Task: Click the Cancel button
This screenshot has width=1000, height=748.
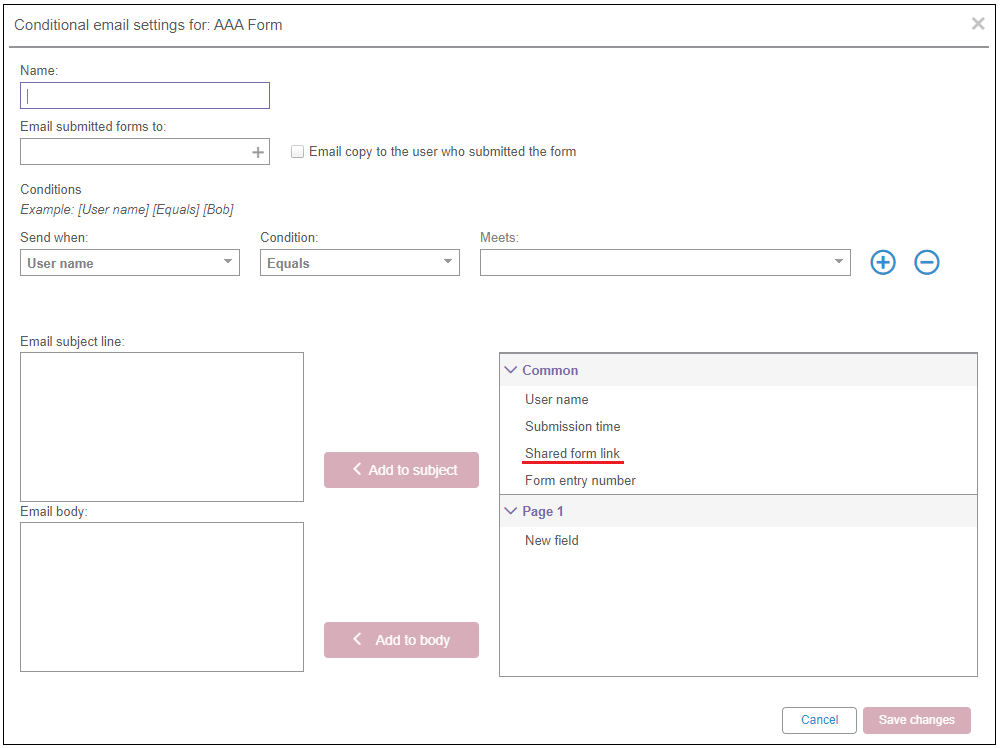Action: [x=819, y=720]
